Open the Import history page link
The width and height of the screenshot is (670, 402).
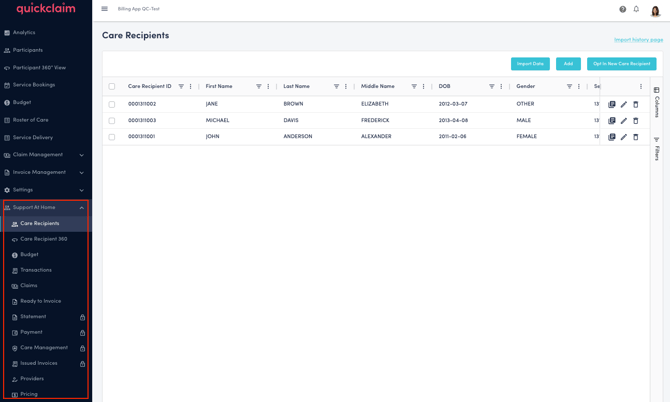coord(638,40)
